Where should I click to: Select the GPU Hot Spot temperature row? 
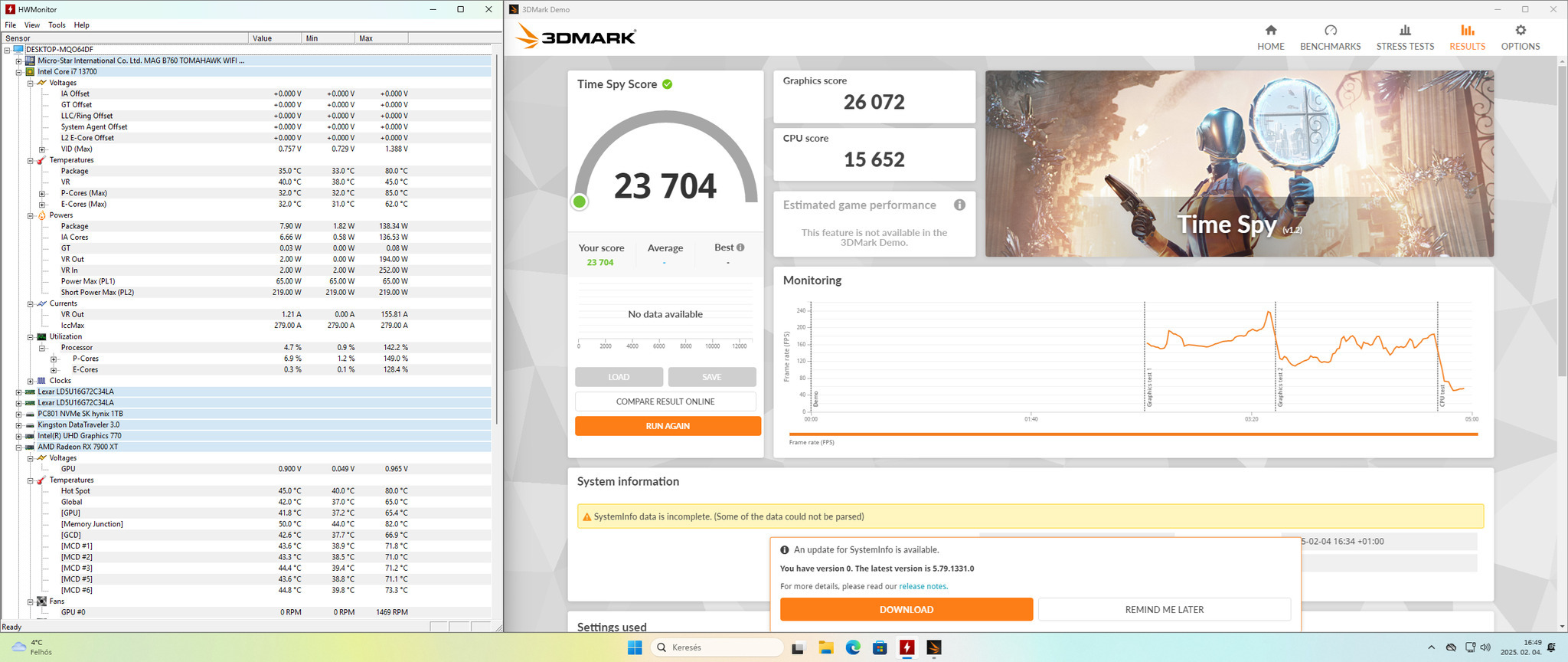246,491
